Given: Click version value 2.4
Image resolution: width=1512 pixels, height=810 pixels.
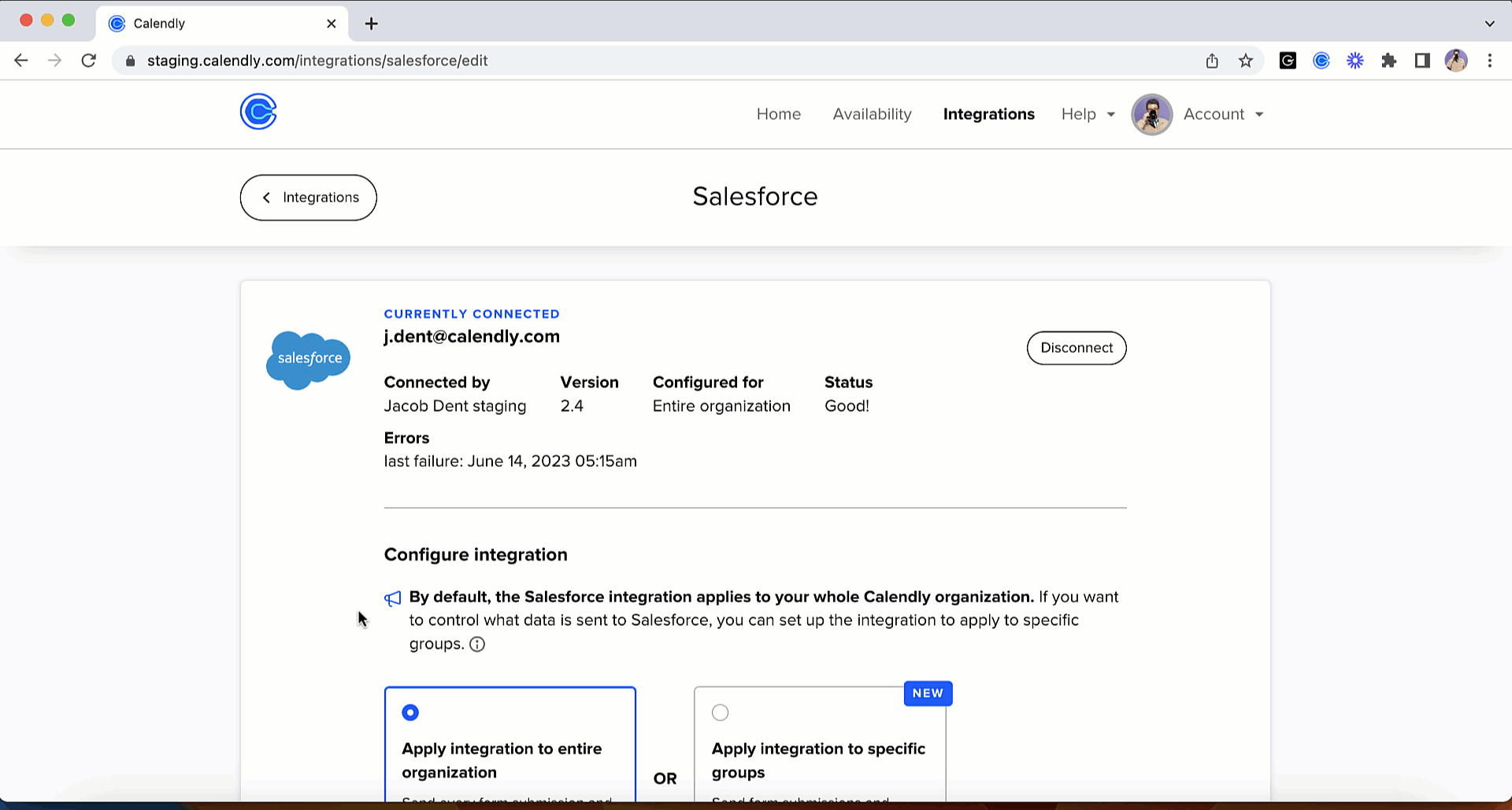Looking at the screenshot, I should (x=572, y=406).
